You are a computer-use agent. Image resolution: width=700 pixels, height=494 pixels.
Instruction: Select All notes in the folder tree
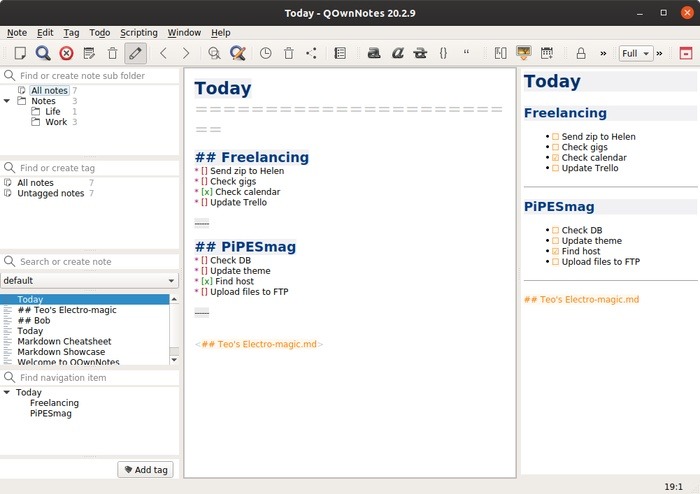click(49, 90)
